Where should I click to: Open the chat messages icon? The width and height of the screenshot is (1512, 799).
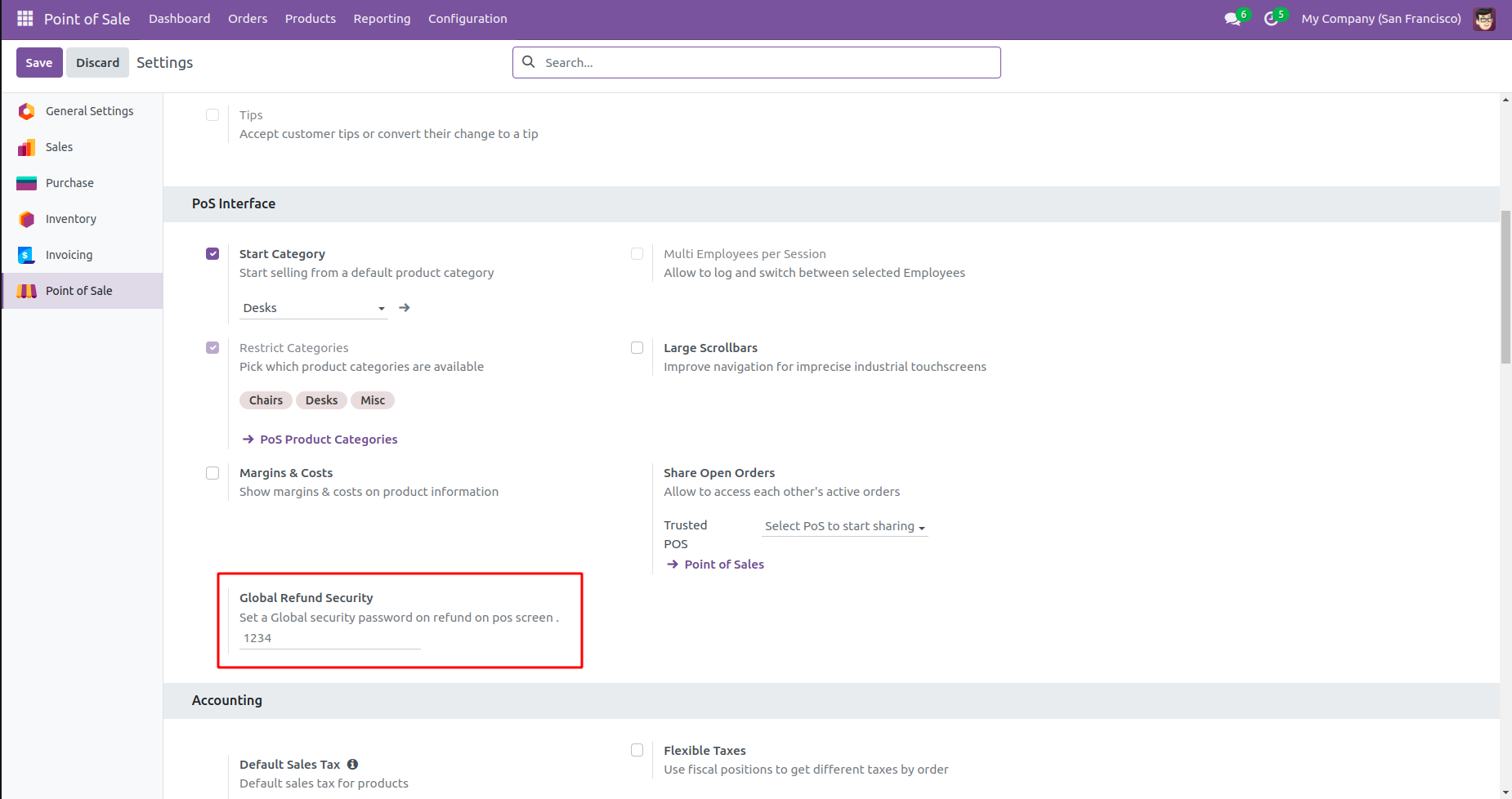coord(1232,19)
